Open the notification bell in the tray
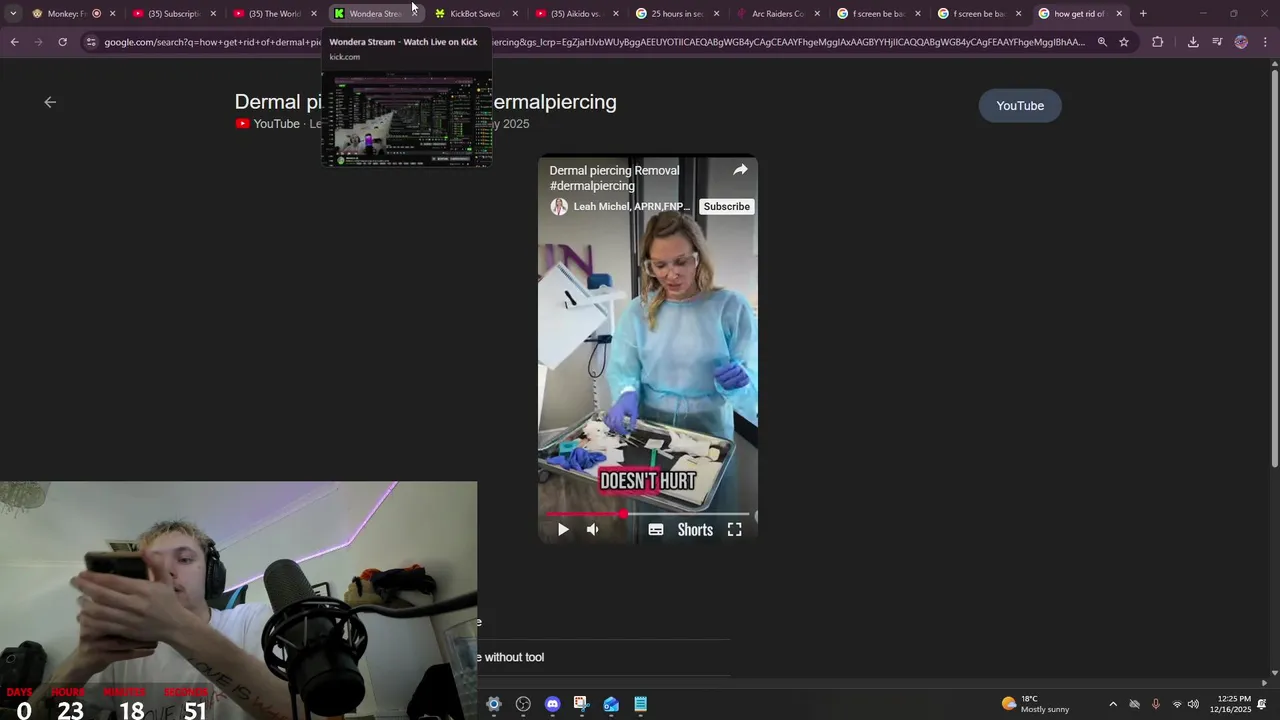This screenshot has height=720, width=1280. click(x=1262, y=704)
